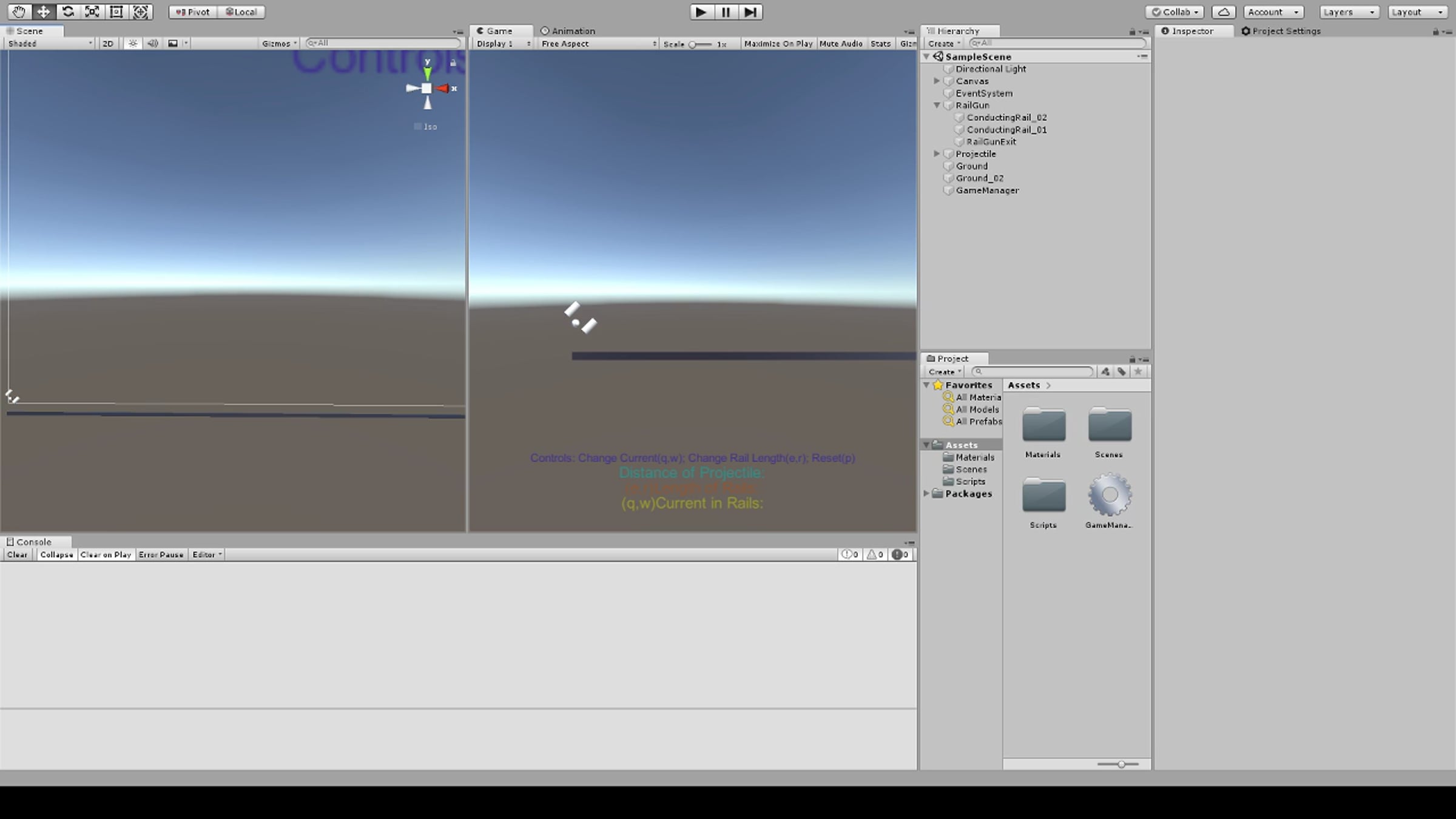Click the Scene view search field

[383, 43]
